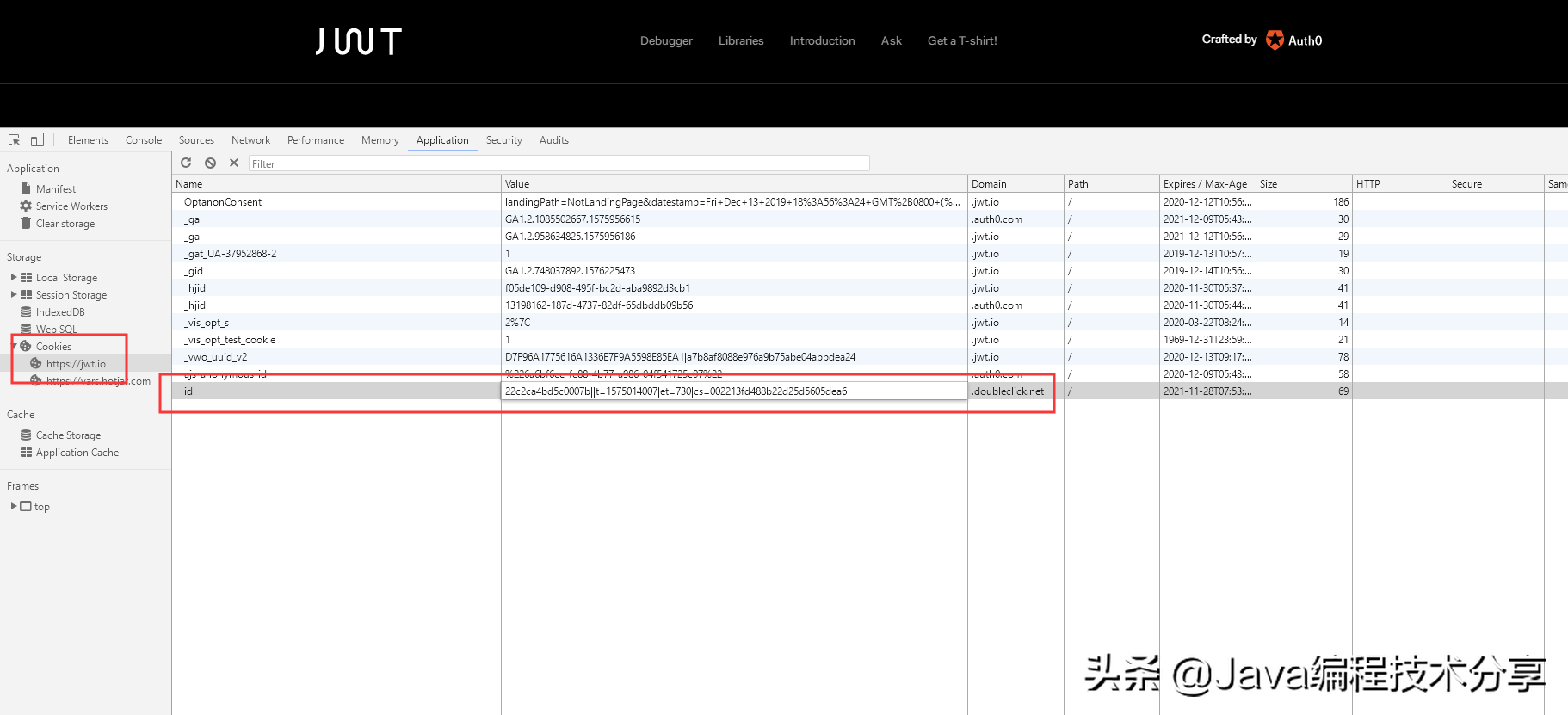This screenshot has height=715, width=1568.
Task: Sort cookies by Value column header
Action: pos(734,183)
